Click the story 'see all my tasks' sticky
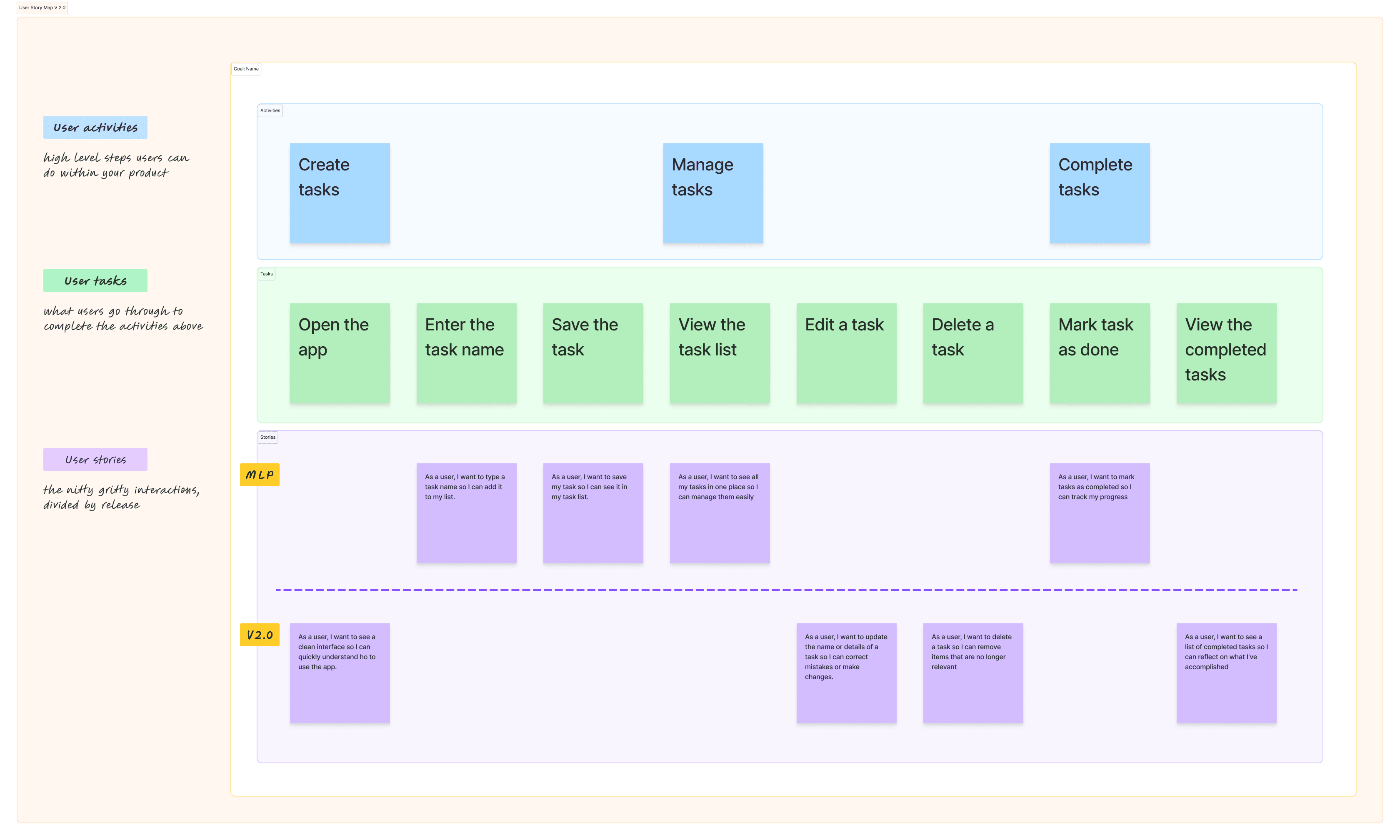The width and height of the screenshot is (1400, 840). 720,513
